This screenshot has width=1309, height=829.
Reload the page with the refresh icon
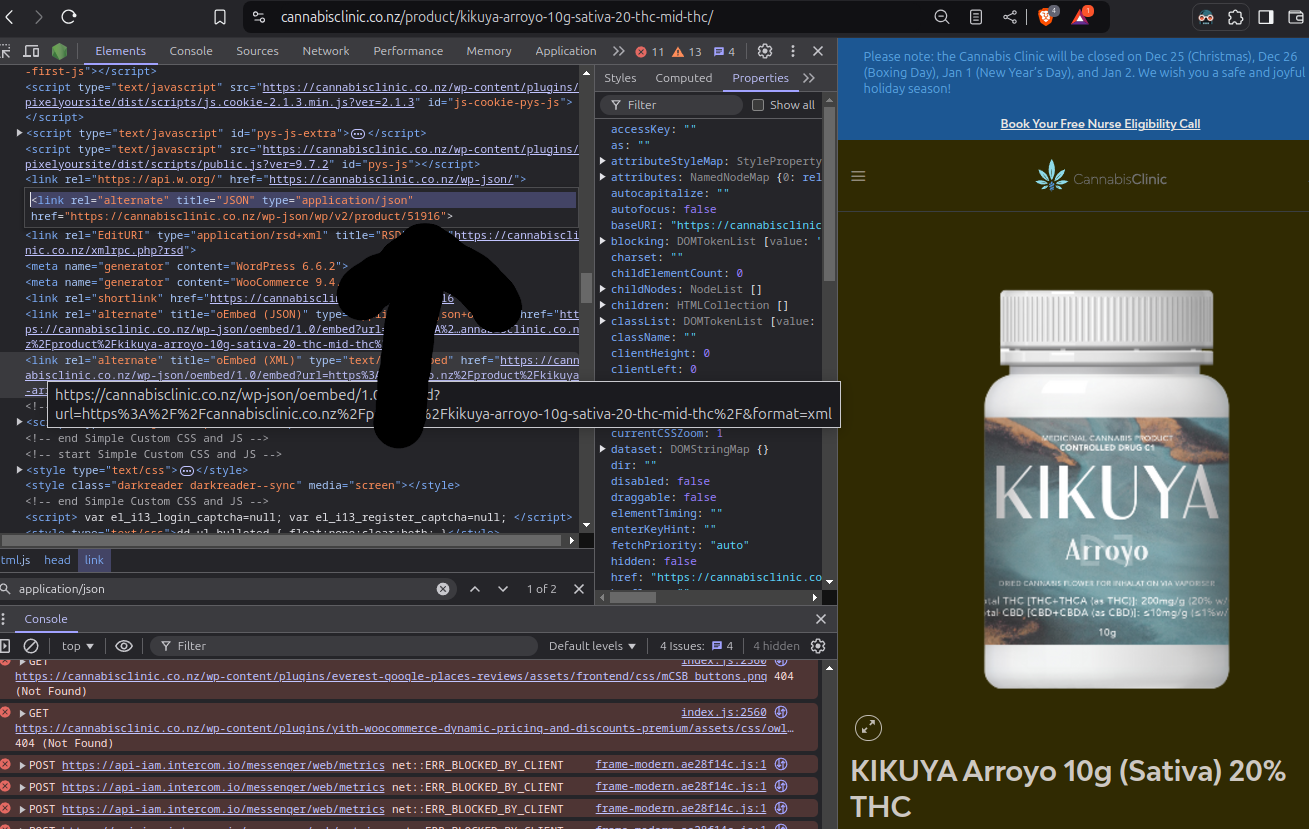[69, 17]
